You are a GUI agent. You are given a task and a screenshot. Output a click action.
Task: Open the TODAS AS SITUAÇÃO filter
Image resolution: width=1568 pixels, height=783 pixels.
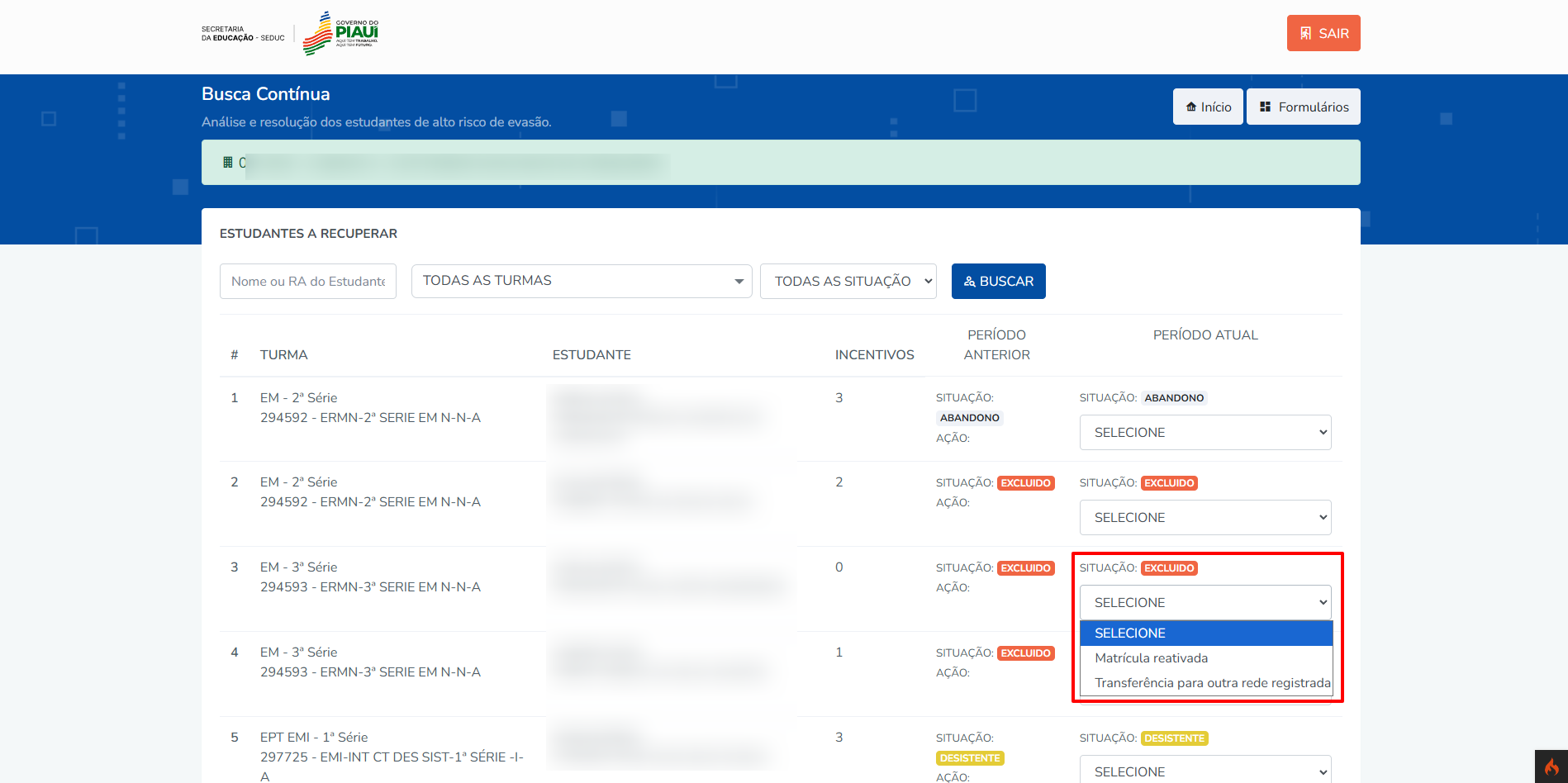[x=848, y=281]
